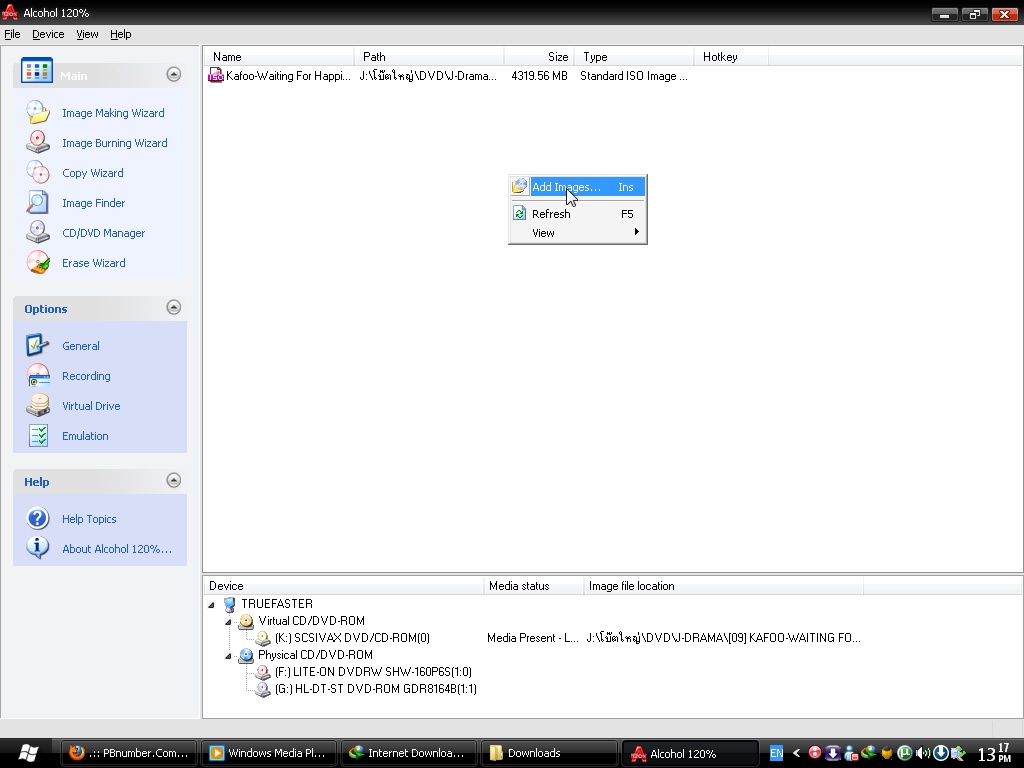Image resolution: width=1024 pixels, height=768 pixels.
Task: Click the Image Making Wizard icon
Action: 38,112
